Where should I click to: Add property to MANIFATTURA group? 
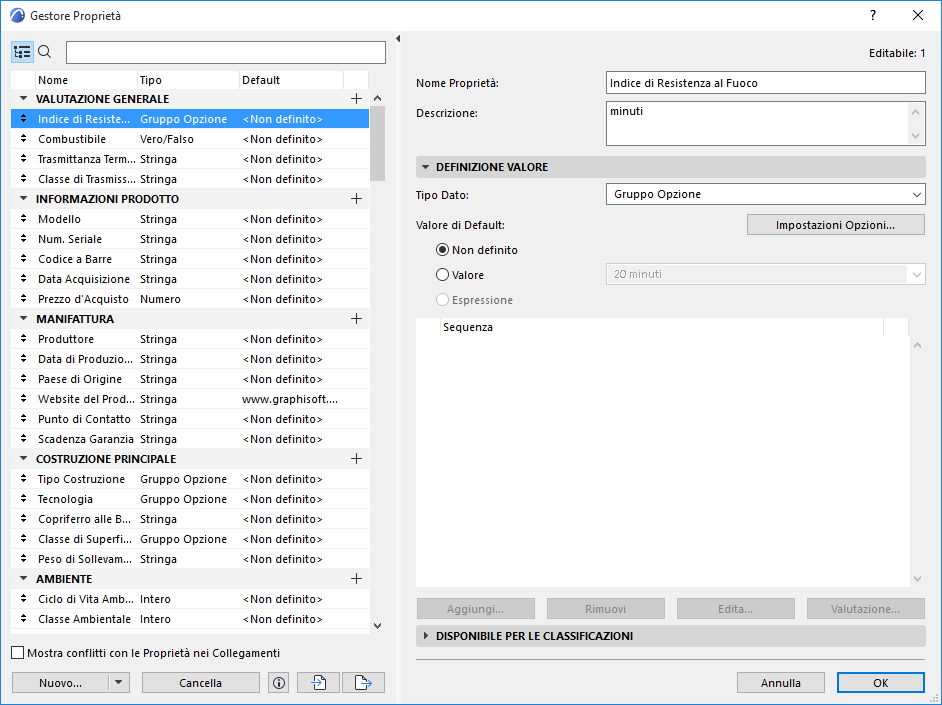356,319
